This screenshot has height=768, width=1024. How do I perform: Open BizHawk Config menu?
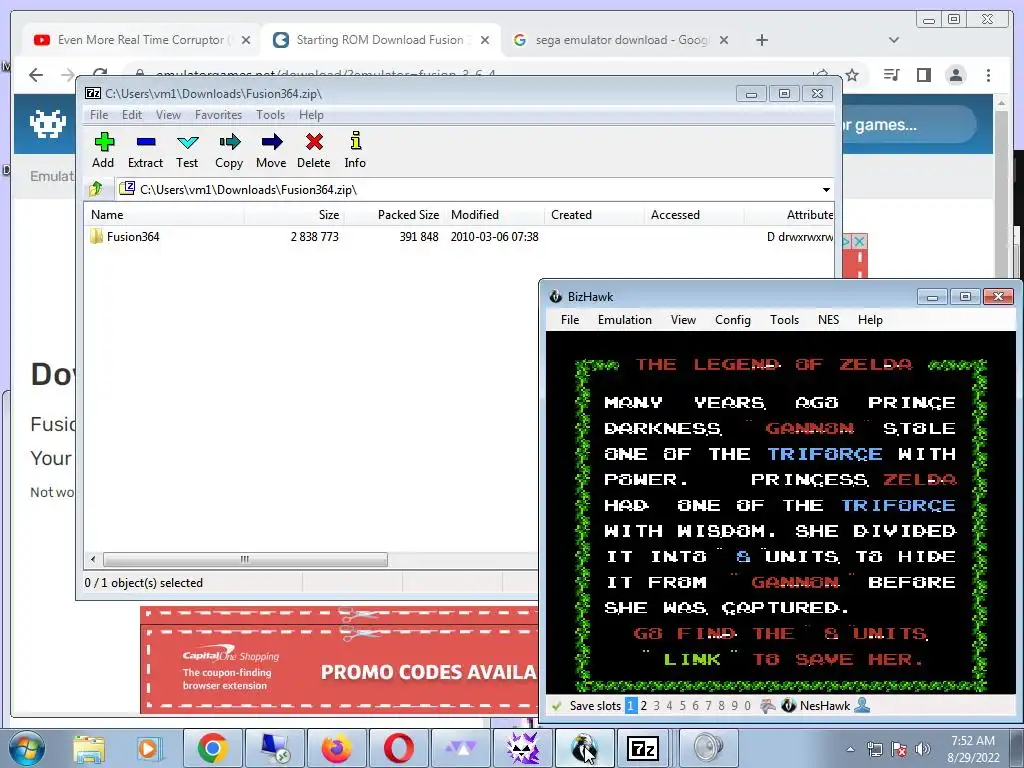tap(733, 320)
